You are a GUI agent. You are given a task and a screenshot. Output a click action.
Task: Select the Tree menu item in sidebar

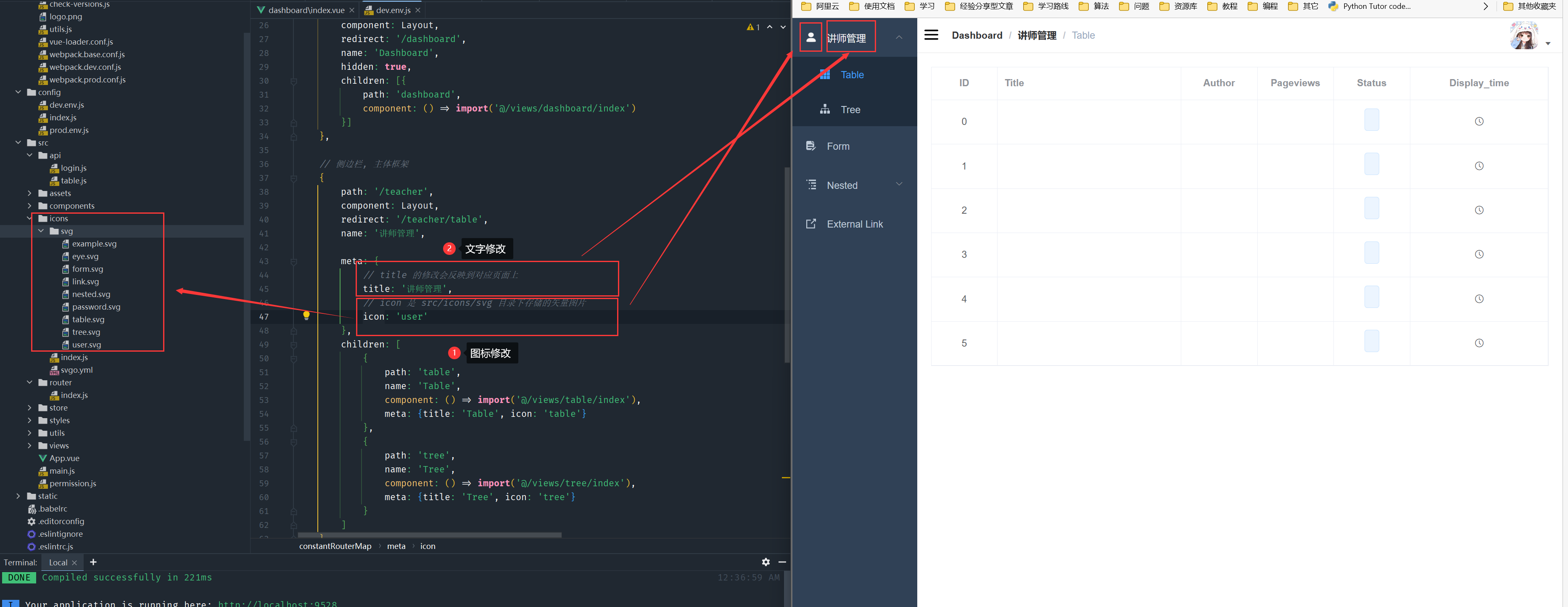coord(850,110)
